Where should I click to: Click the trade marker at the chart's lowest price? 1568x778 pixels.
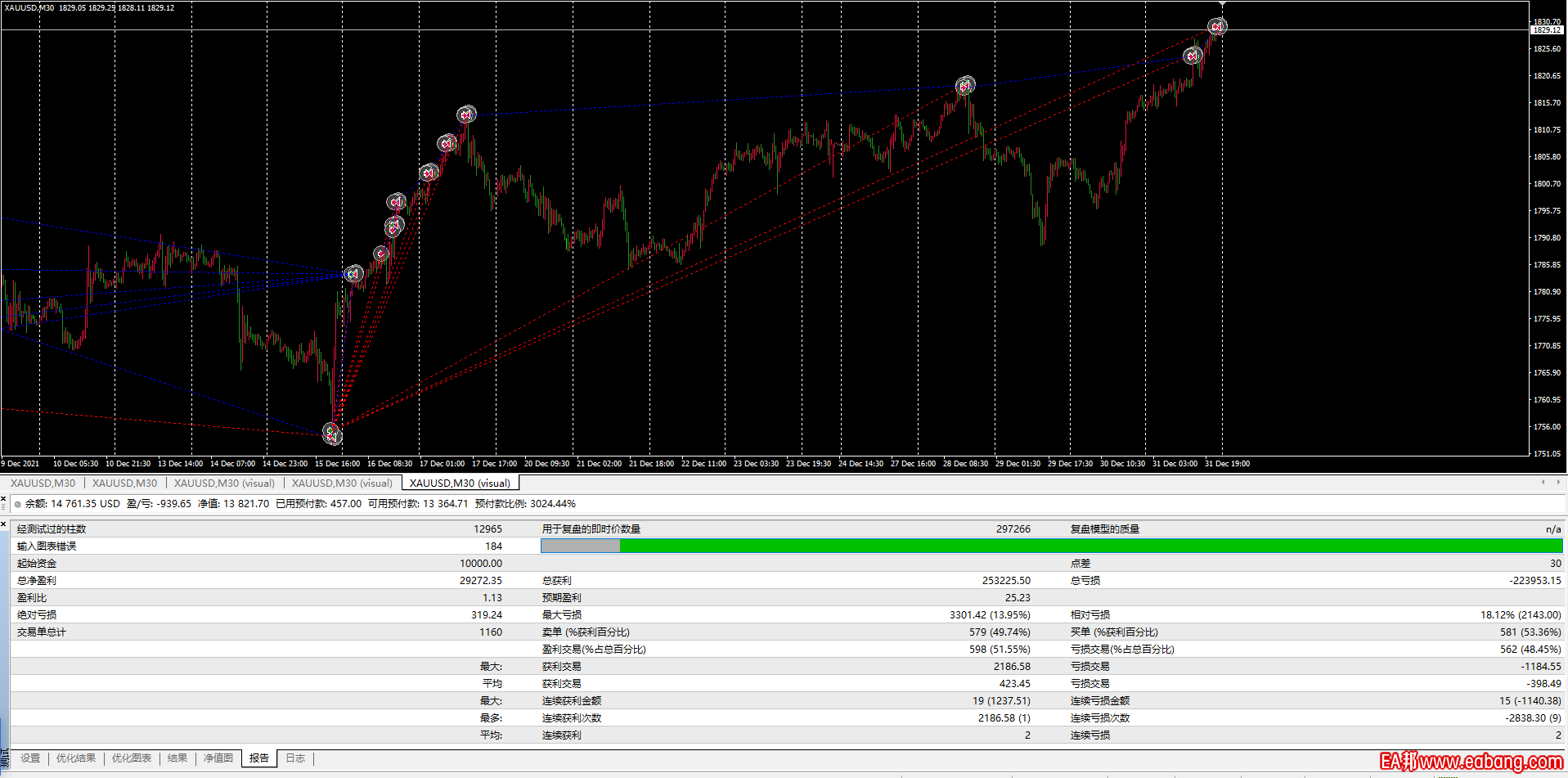click(331, 433)
